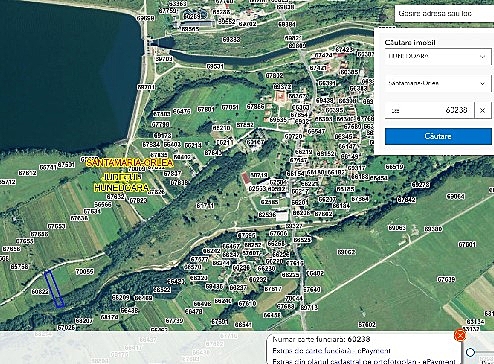
Task: Clear the cadastral number with the X icon
Action: (482, 110)
